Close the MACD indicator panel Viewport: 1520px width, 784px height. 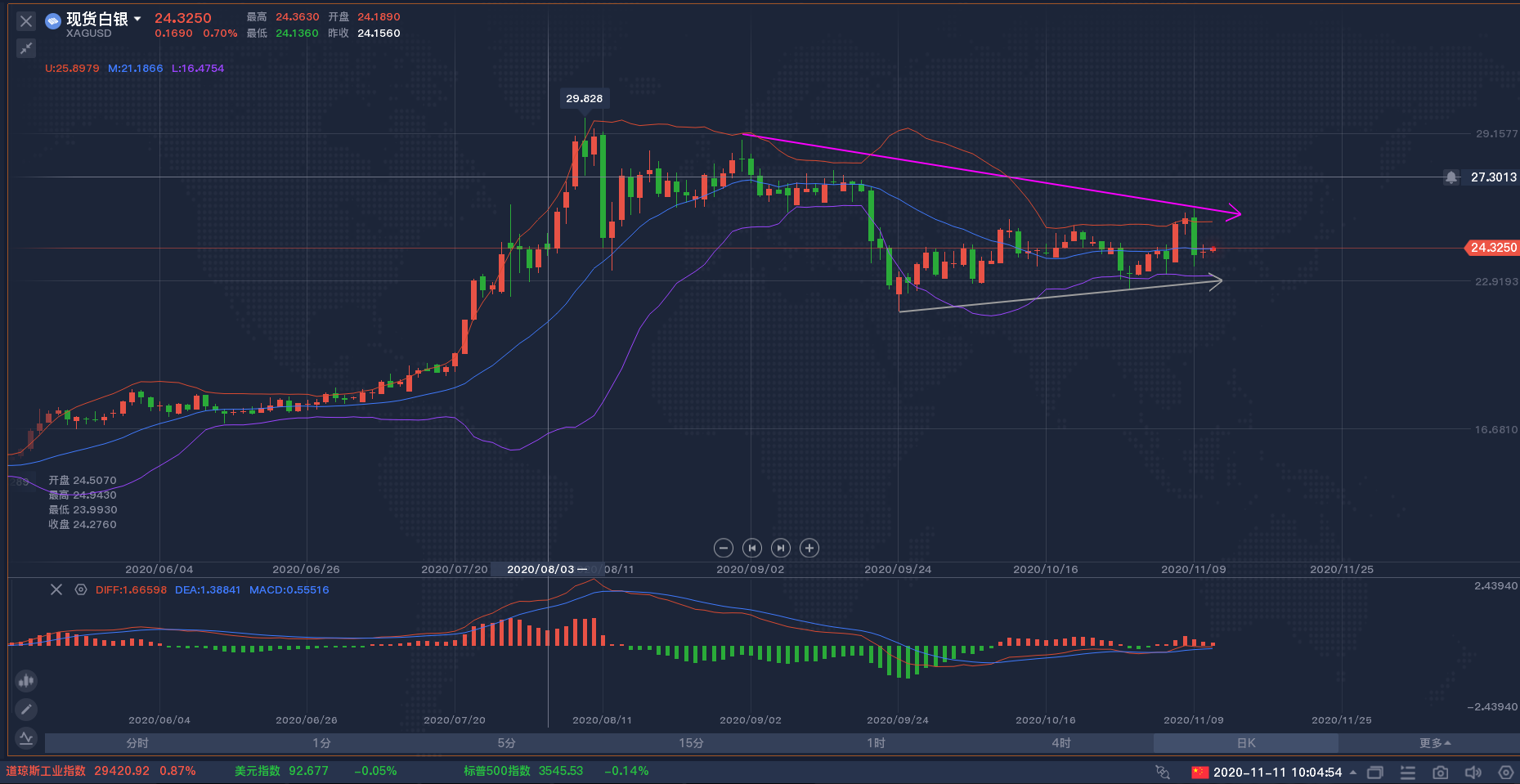56,589
